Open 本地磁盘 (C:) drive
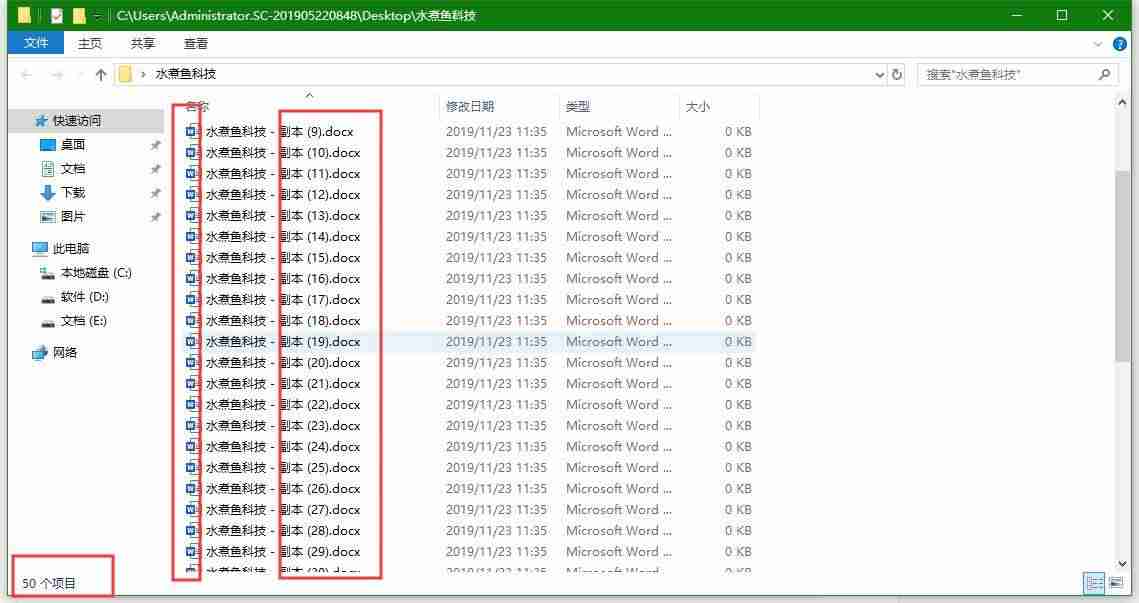Screen dimensions: 1139x603 pyautogui.click(x=96, y=272)
